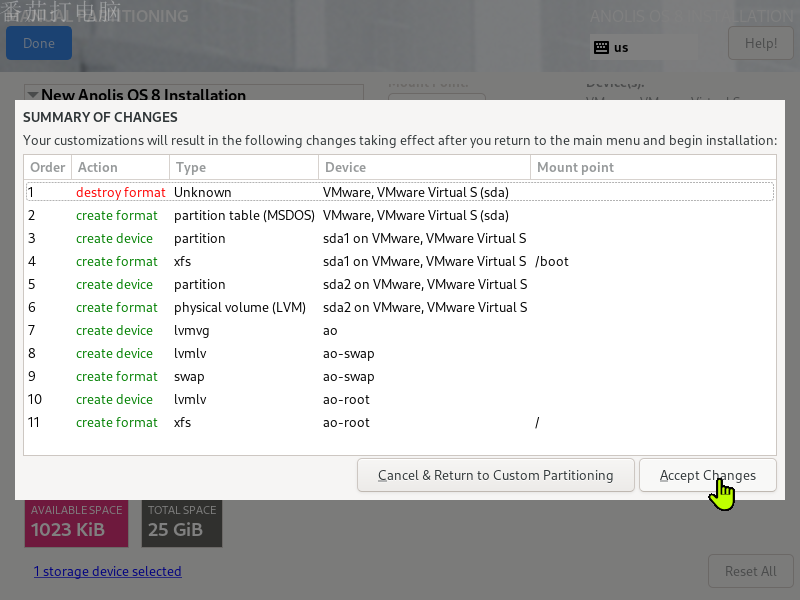Select the destroy format row for sda
Image resolution: width=800 pixels, height=600 pixels.
click(399, 192)
